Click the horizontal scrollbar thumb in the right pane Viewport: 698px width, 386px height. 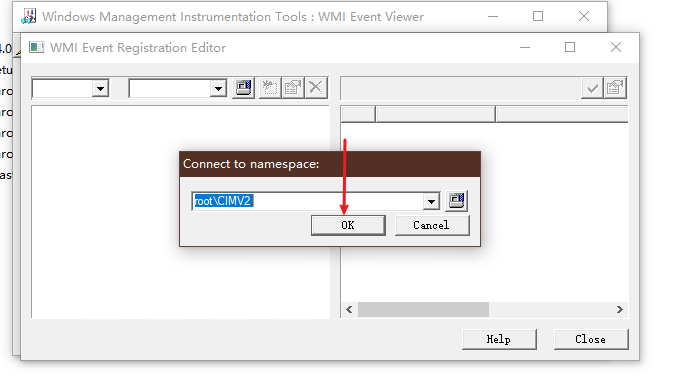pos(423,309)
